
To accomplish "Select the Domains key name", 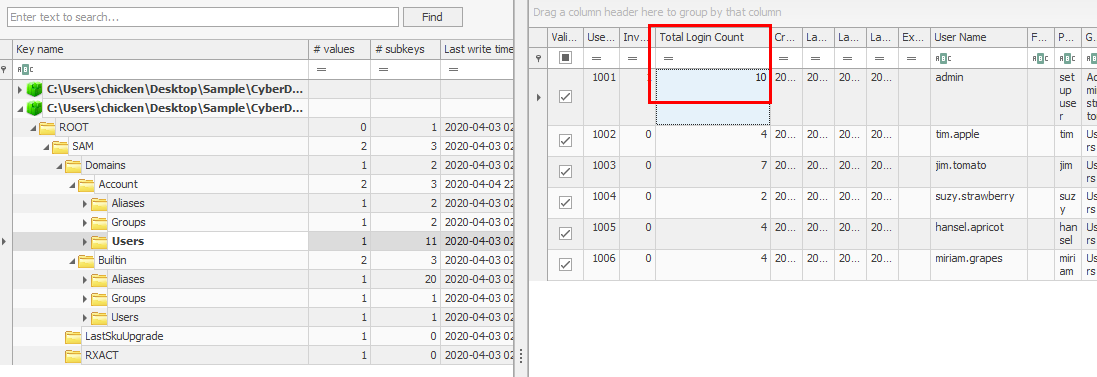I will [105, 166].
